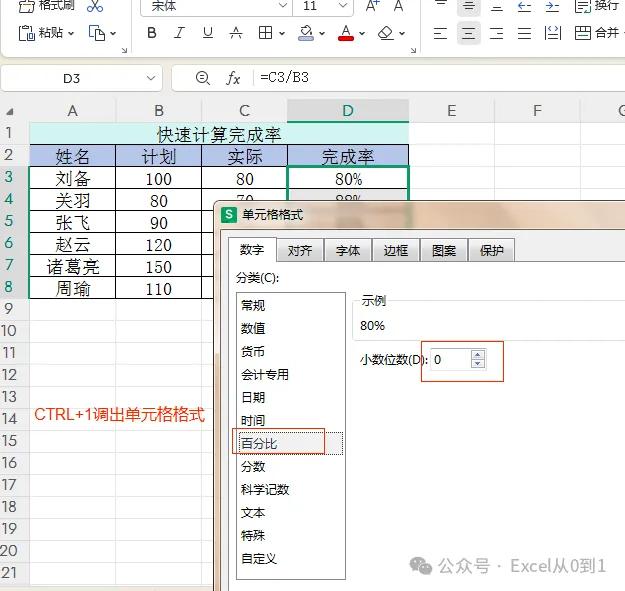Switch to the 字体 tab
The width and height of the screenshot is (625, 591).
(348, 250)
